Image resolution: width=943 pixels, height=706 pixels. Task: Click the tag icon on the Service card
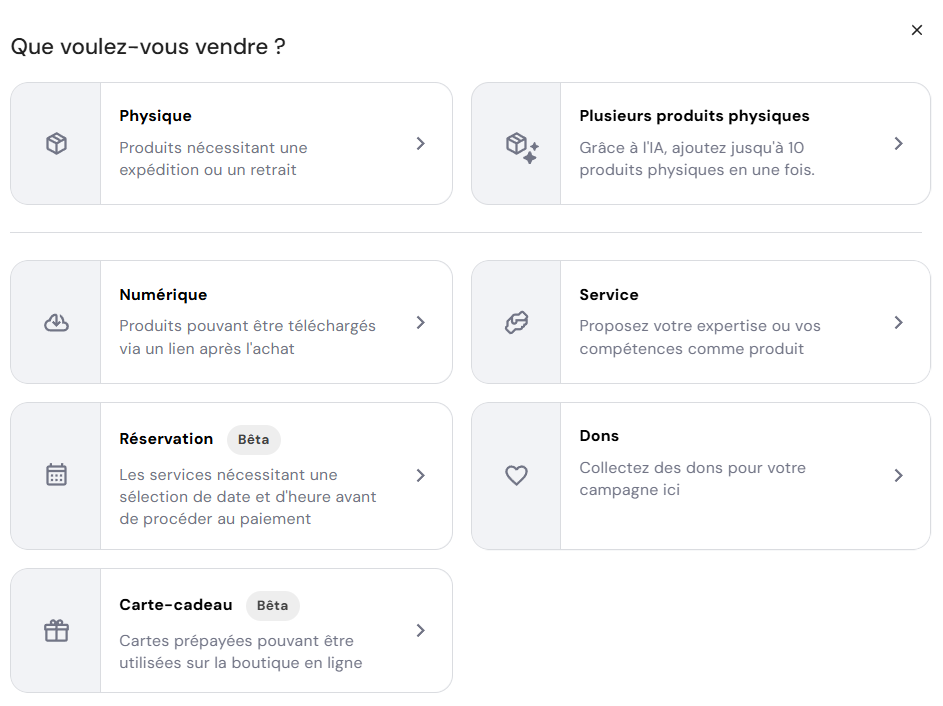[516, 322]
